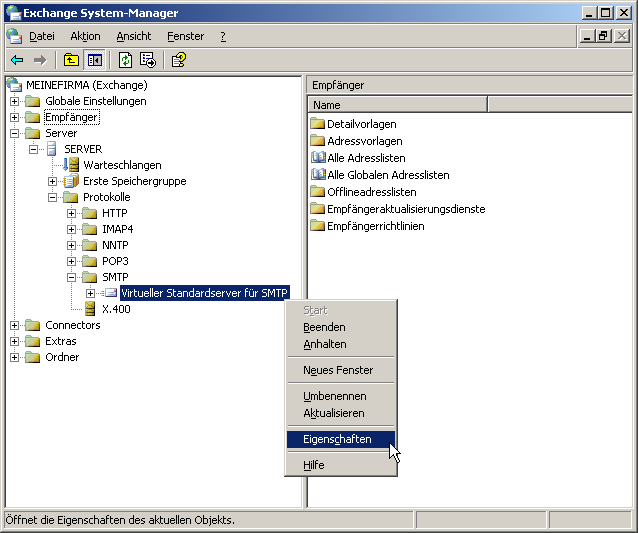
Task: Click the Refresh toolbar icon
Action: 125,60
